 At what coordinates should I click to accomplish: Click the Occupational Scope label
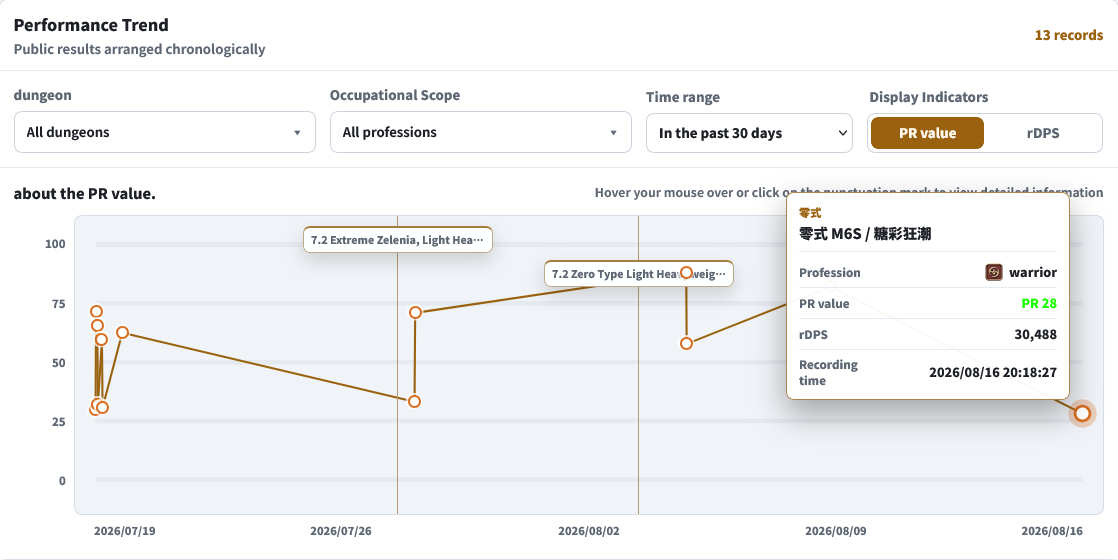395,95
